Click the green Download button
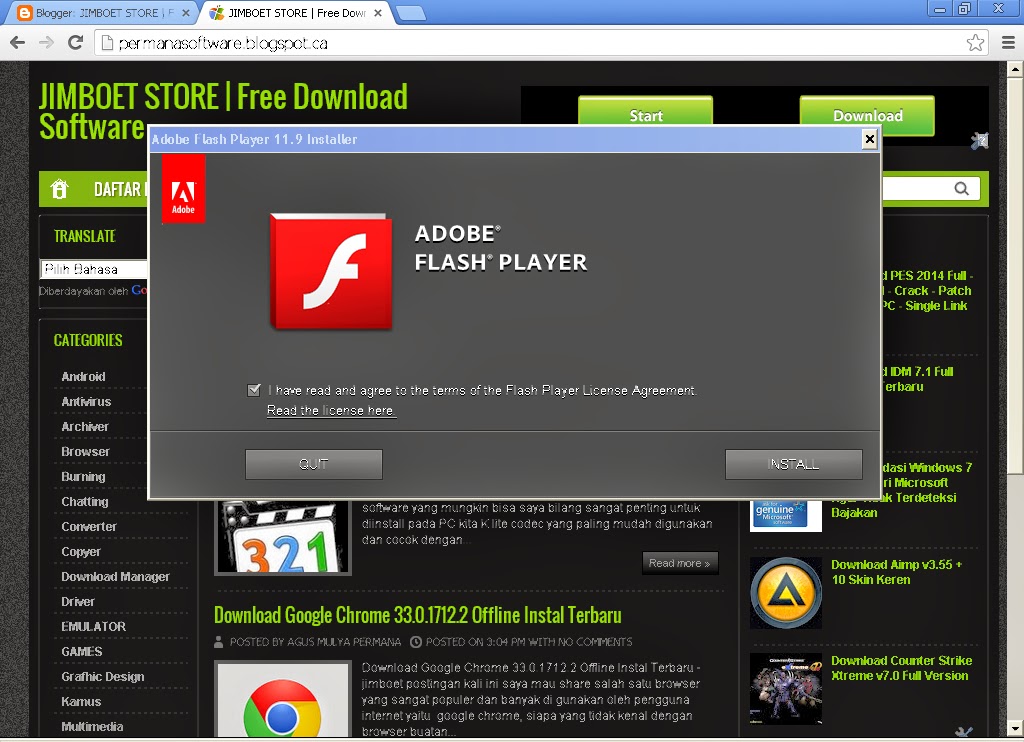The image size is (1024, 742). pos(867,115)
